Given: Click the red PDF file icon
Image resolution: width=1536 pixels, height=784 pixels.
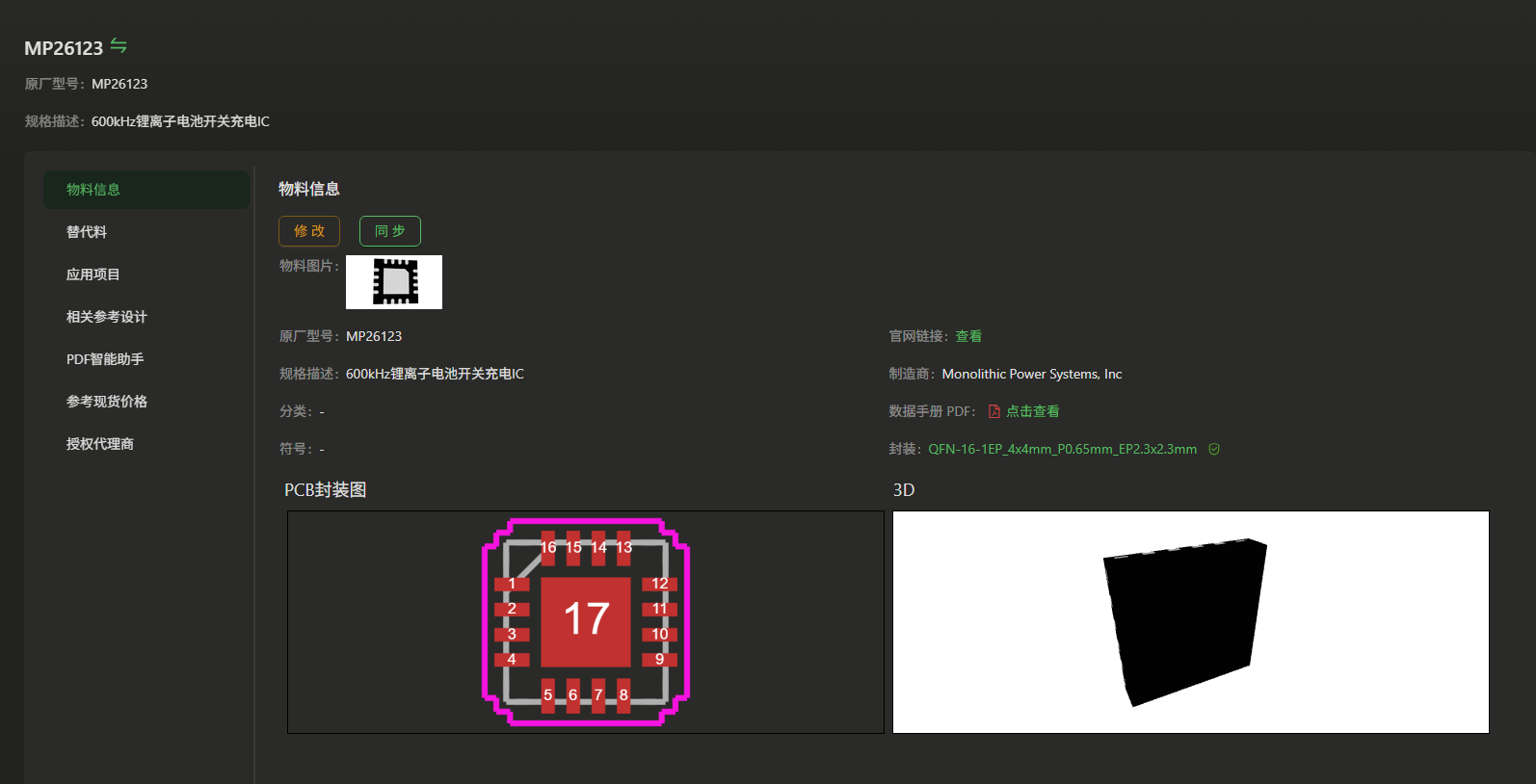Looking at the screenshot, I should 993,411.
